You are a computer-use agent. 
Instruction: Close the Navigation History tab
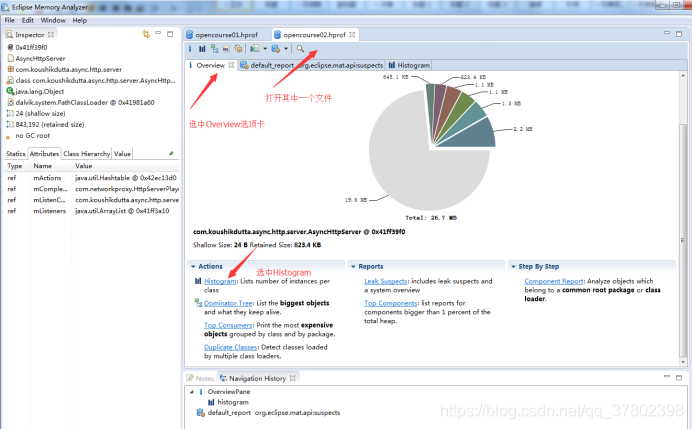293,378
